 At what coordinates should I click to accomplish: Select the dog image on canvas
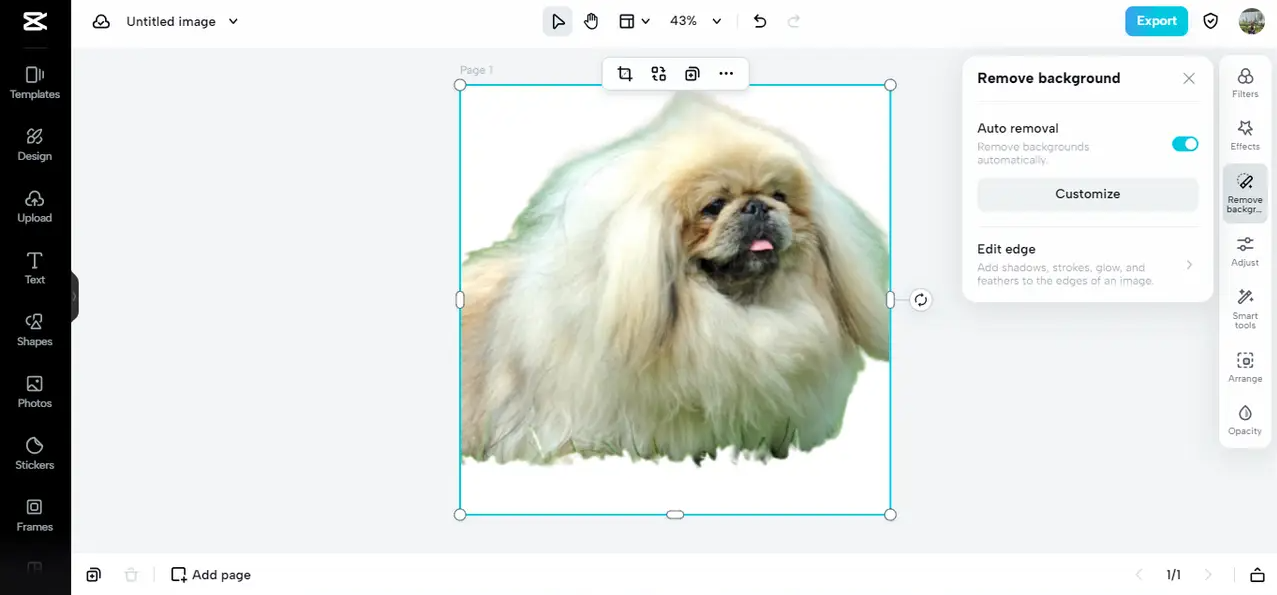click(x=675, y=300)
